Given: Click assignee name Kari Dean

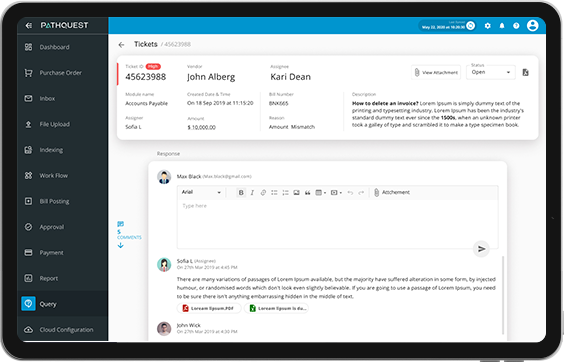Looking at the screenshot, I should pos(291,77).
